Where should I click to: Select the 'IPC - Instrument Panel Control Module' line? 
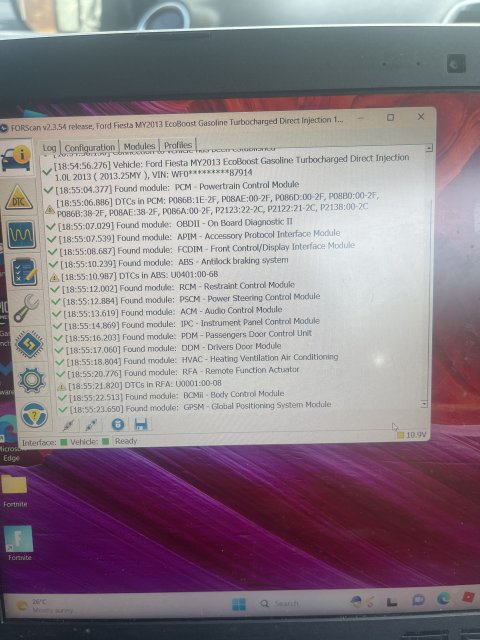[187, 324]
